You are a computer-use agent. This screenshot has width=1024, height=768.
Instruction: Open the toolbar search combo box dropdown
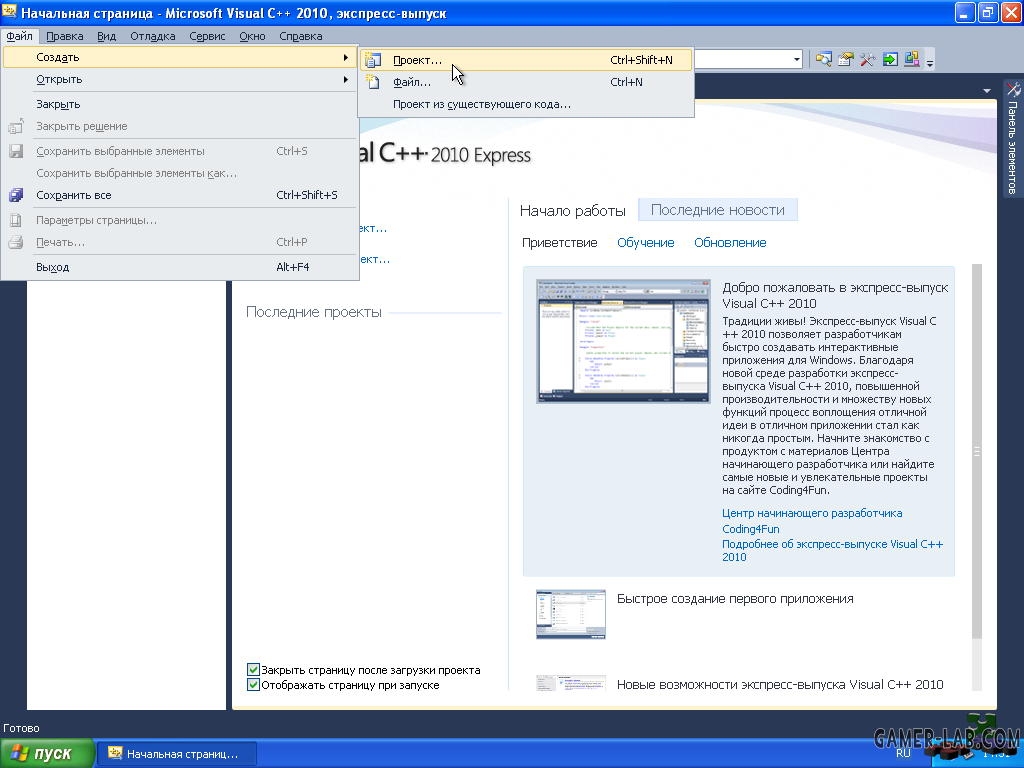797,59
